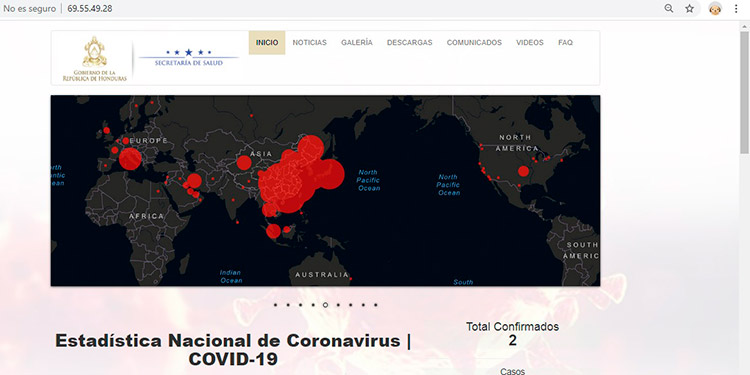
Task: Select the fourth slideshow dot
Action: click(313, 305)
